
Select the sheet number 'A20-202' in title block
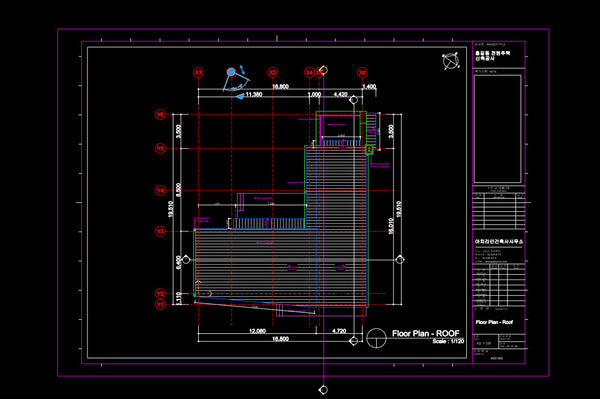click(x=497, y=358)
